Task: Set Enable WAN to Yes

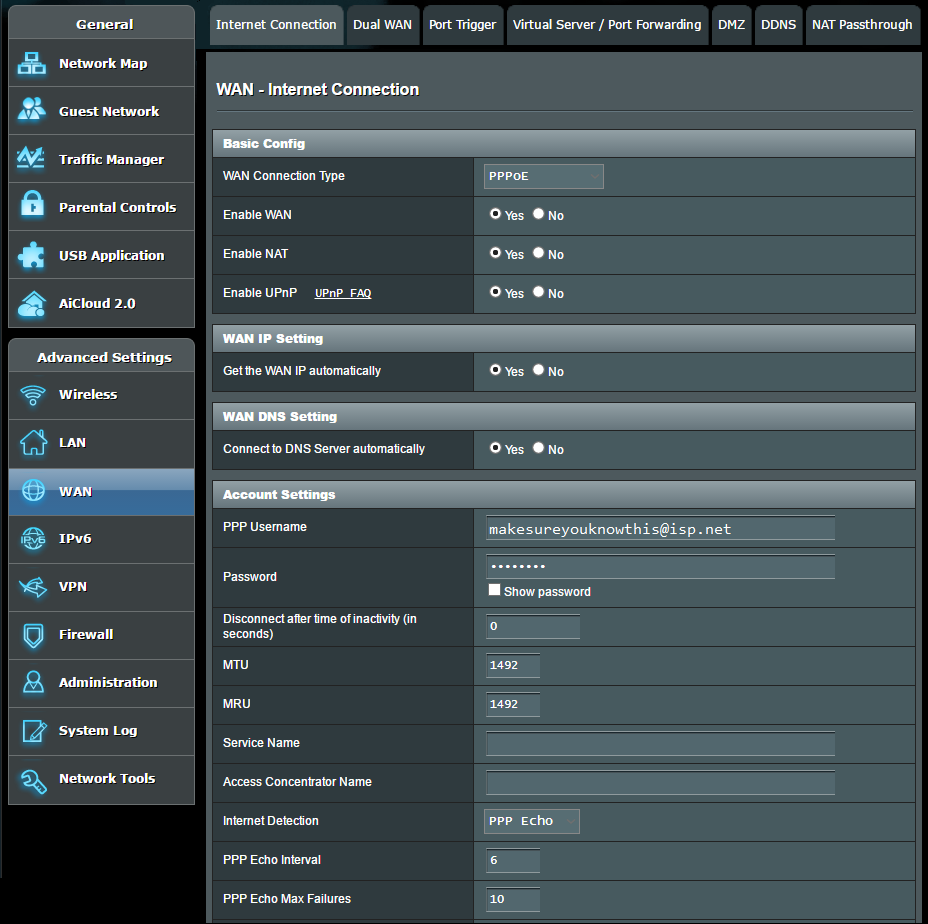Action: 495,214
